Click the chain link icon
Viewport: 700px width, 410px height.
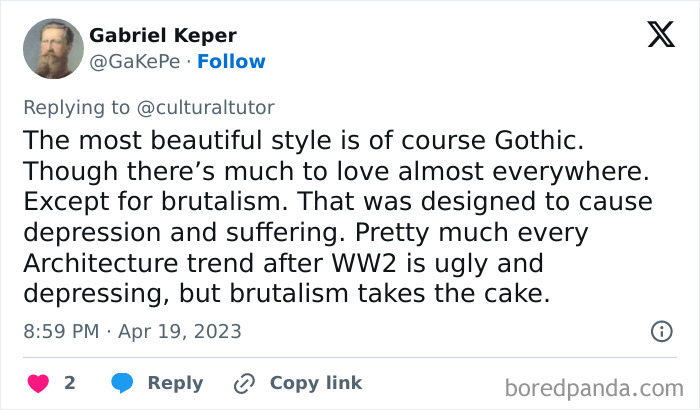244,383
